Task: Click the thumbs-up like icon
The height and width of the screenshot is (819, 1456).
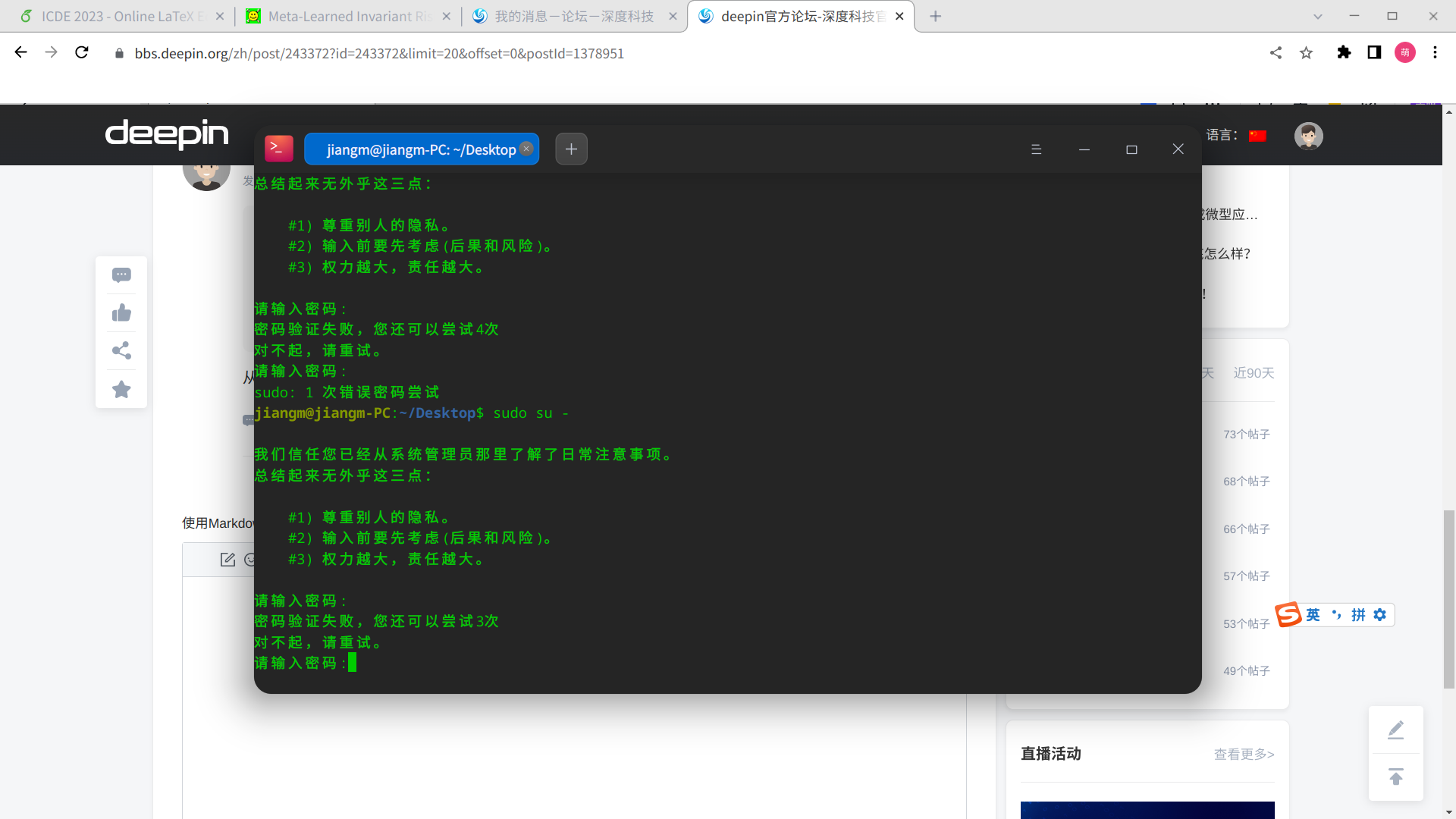Action: tap(121, 312)
